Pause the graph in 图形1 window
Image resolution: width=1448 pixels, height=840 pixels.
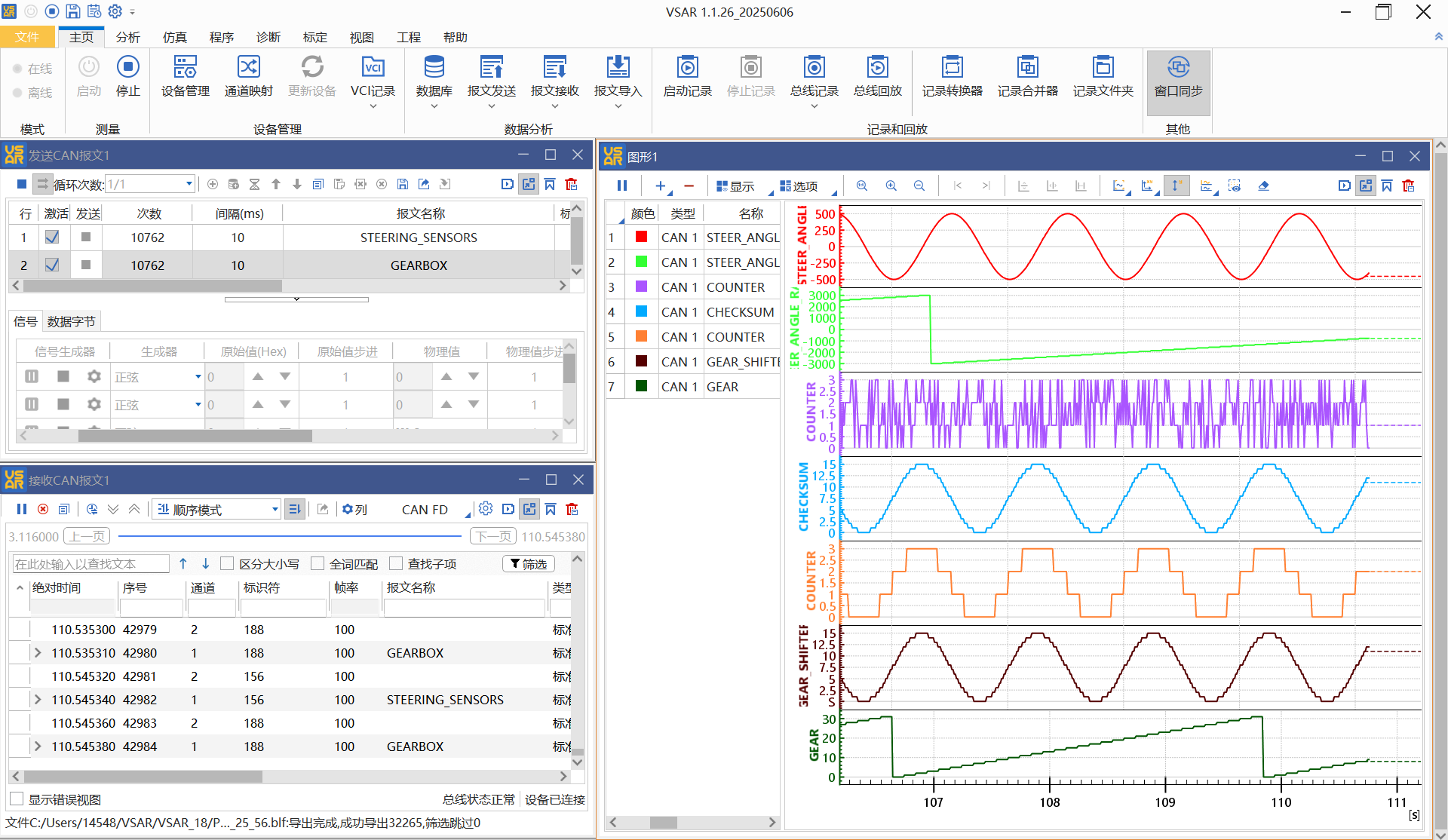tap(621, 185)
